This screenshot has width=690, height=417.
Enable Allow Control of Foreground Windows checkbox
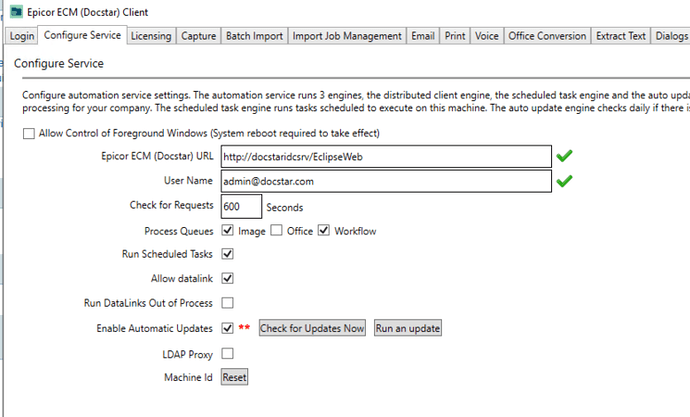29,133
